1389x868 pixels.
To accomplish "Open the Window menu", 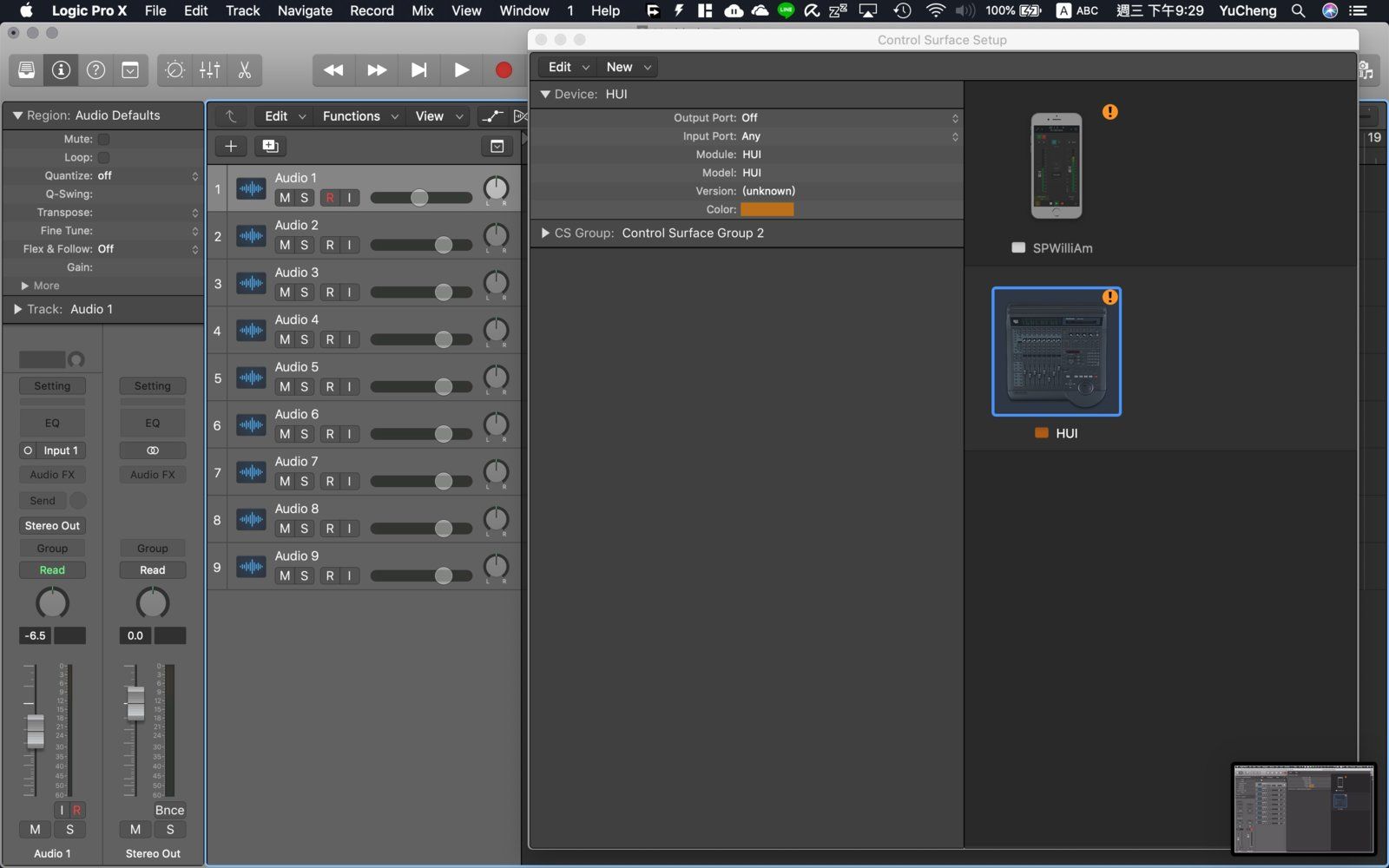I will [x=524, y=10].
